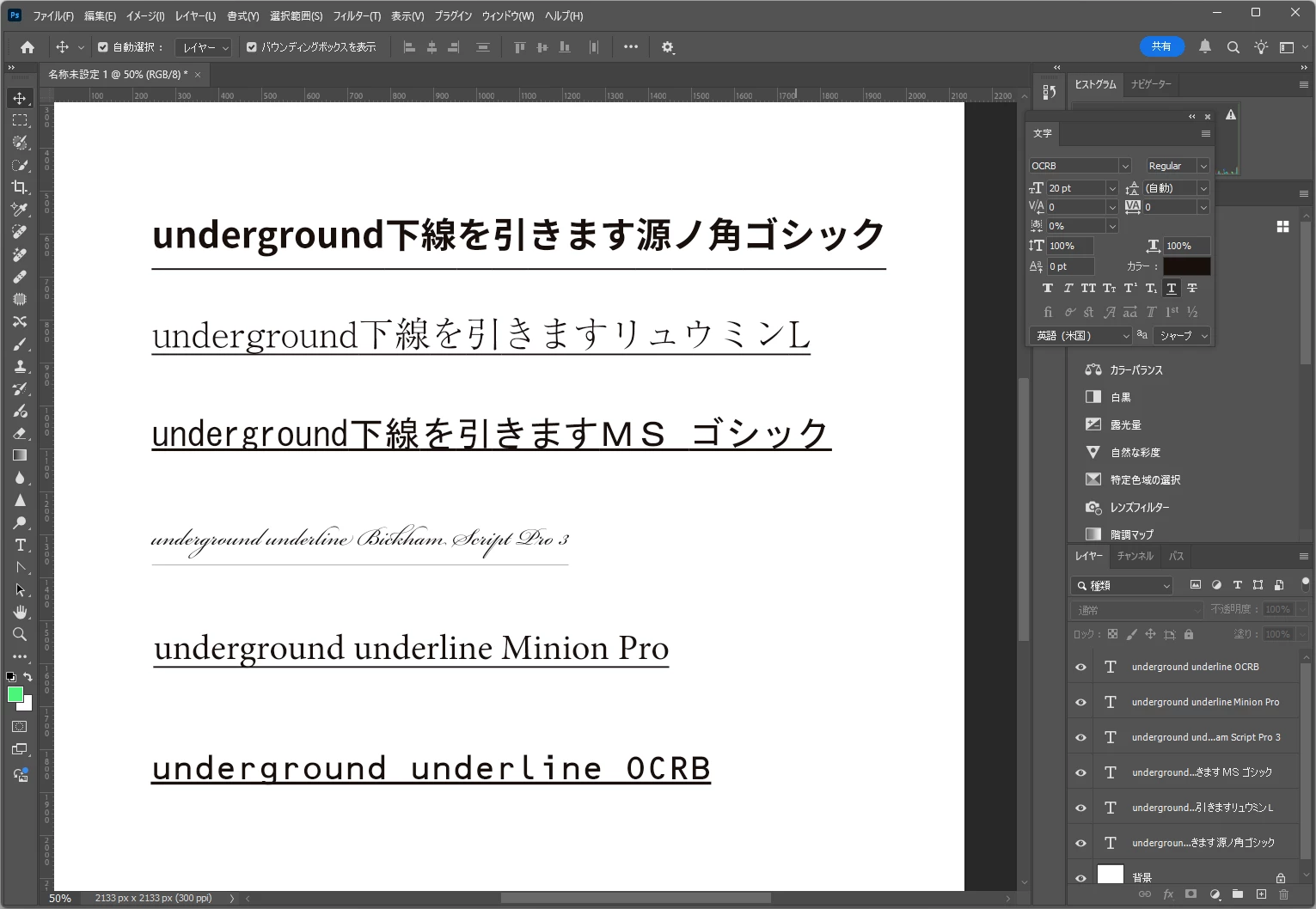Open the leading (自動) dropdown
The width and height of the screenshot is (1316, 909).
pos(1203,188)
